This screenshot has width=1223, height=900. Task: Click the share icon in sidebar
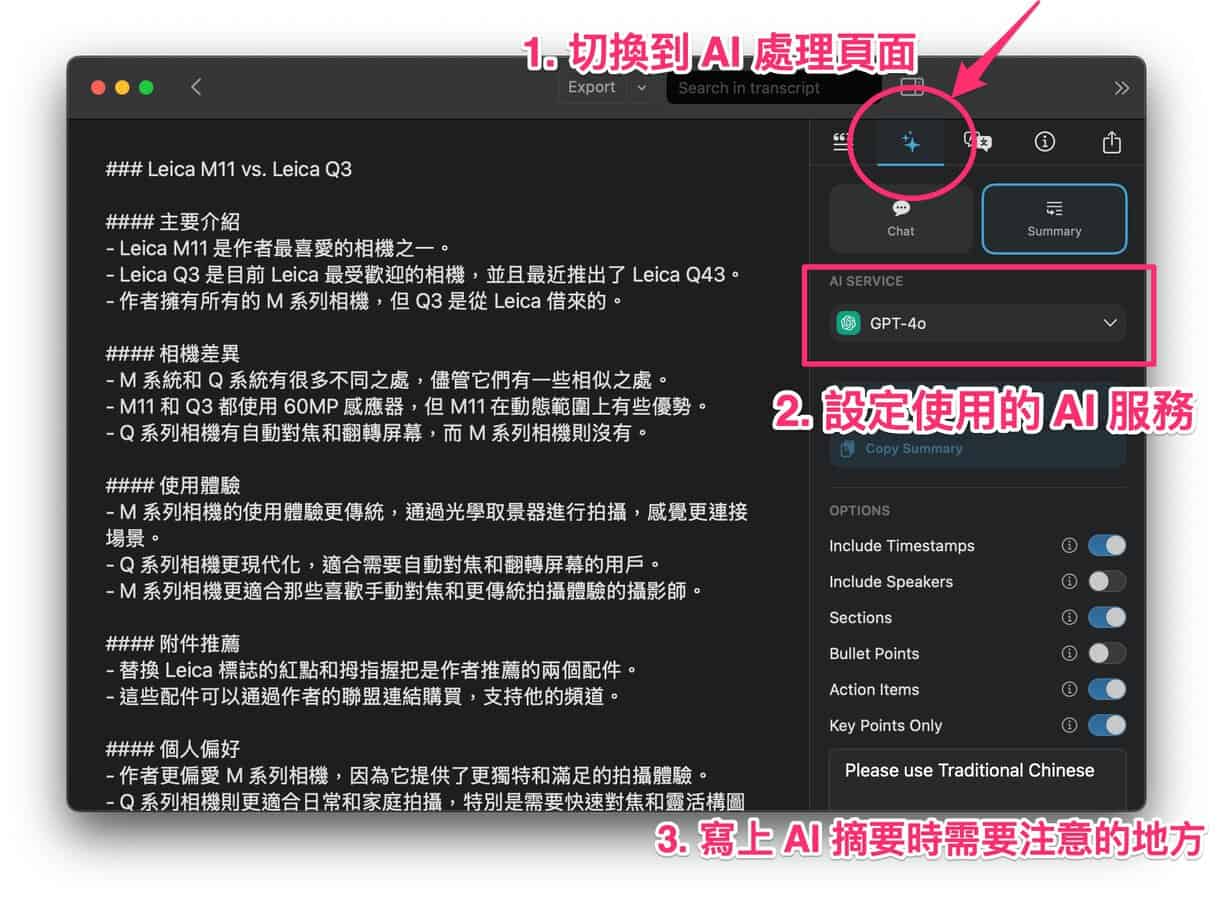pyautogui.click(x=1111, y=142)
